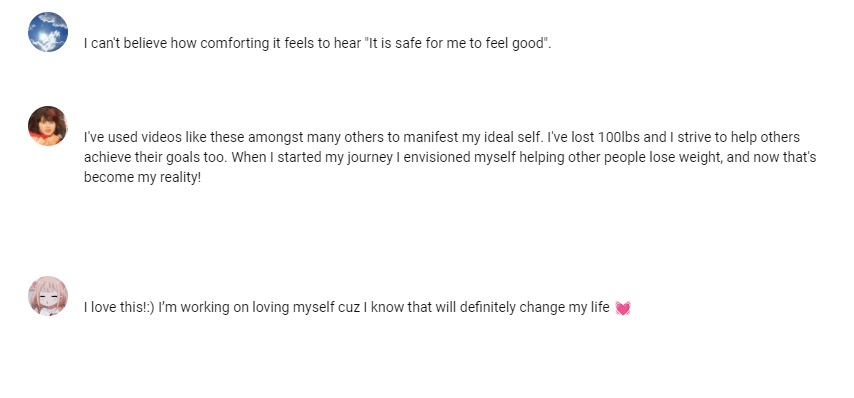This screenshot has width=854, height=398.
Task: Click the quoted phrase "It is safe for me to feel good"
Action: [456, 44]
